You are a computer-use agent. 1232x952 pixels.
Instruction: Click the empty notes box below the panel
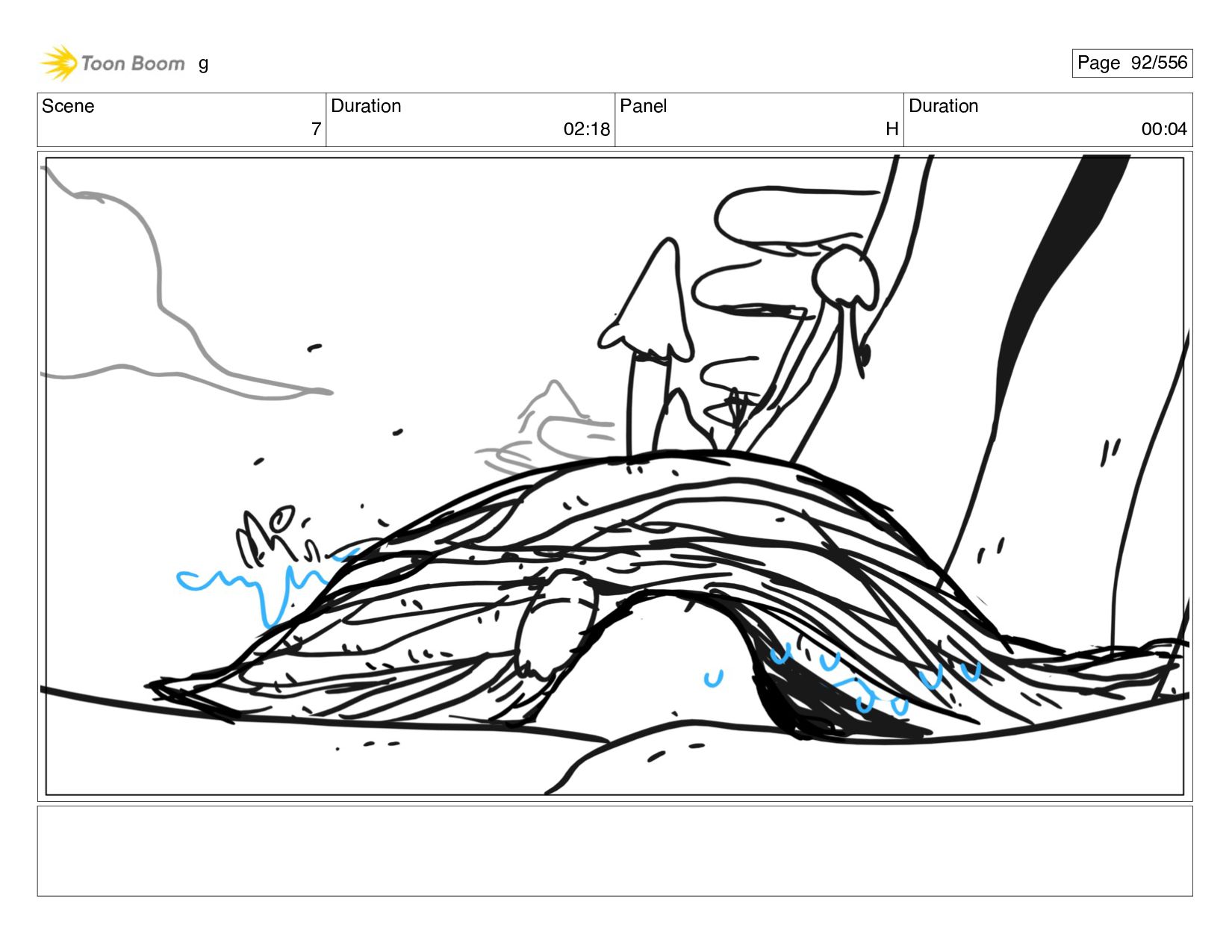coord(615,850)
